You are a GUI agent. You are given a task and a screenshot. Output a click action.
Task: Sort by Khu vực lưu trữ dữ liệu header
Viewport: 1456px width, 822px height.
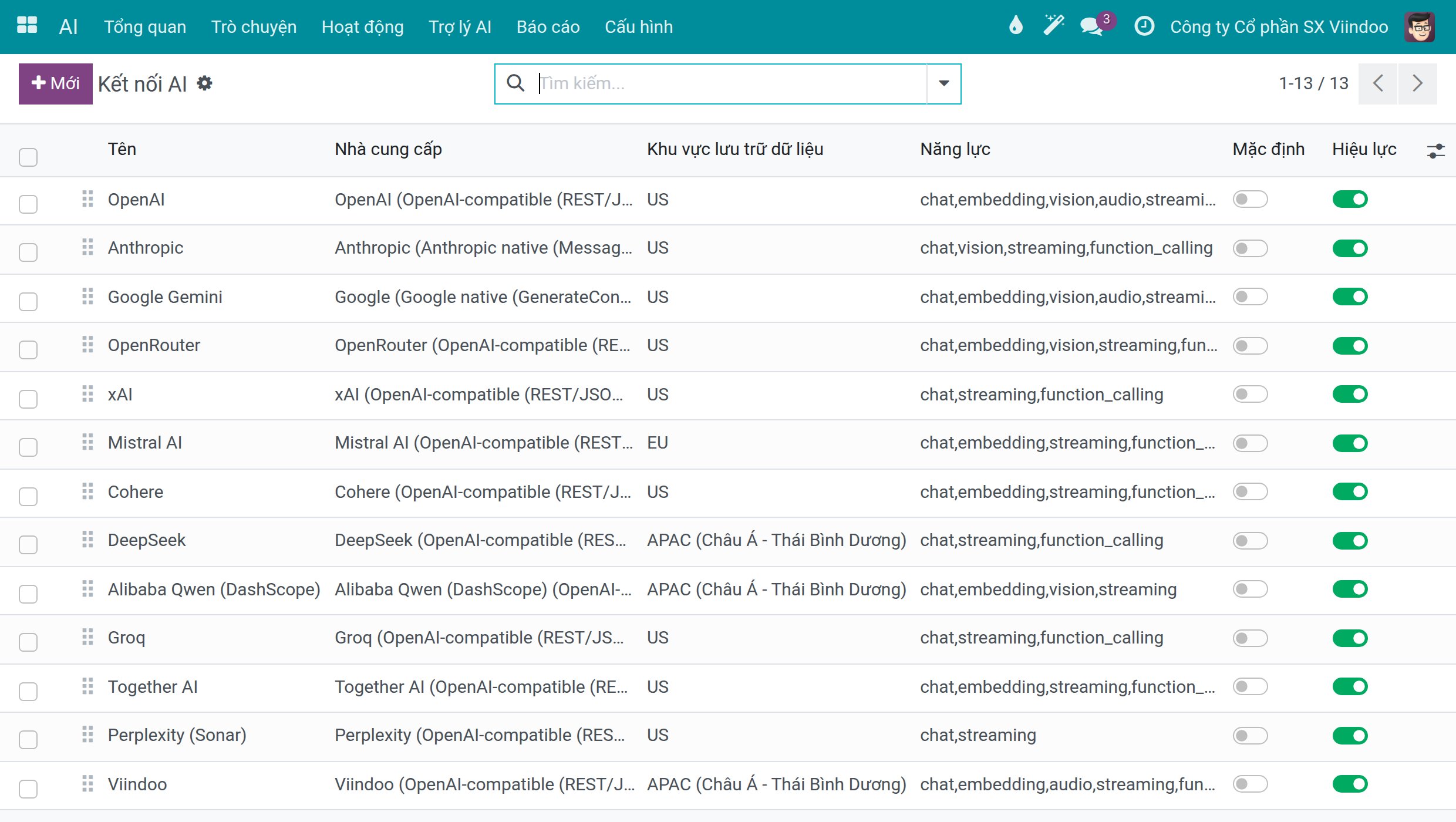click(x=735, y=149)
